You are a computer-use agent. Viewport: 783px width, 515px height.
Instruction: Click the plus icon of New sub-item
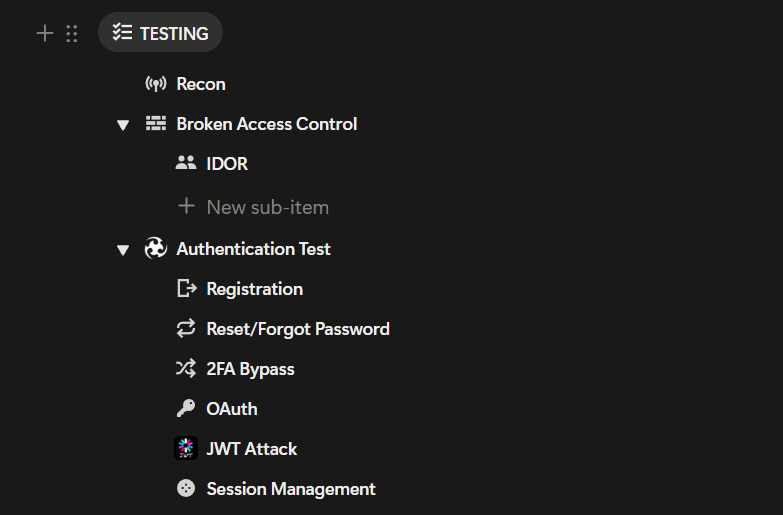(186, 206)
